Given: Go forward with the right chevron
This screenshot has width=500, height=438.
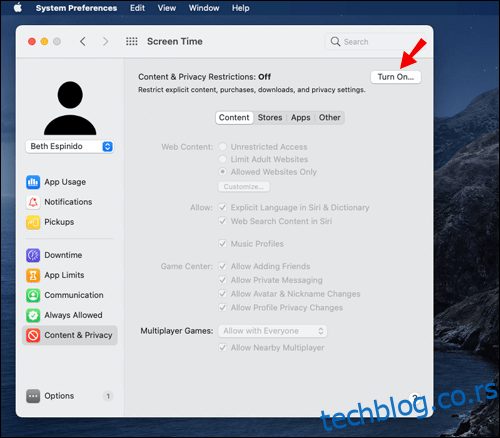Looking at the screenshot, I should 105,41.
